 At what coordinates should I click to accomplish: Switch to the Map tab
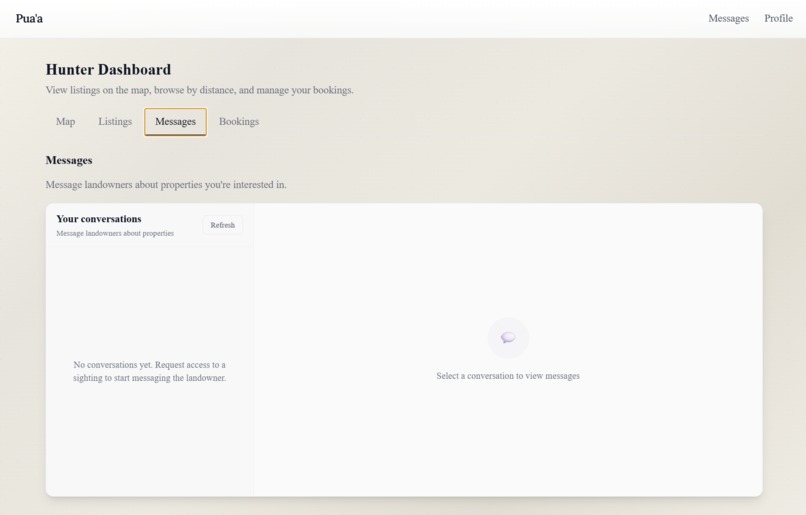tap(65, 122)
